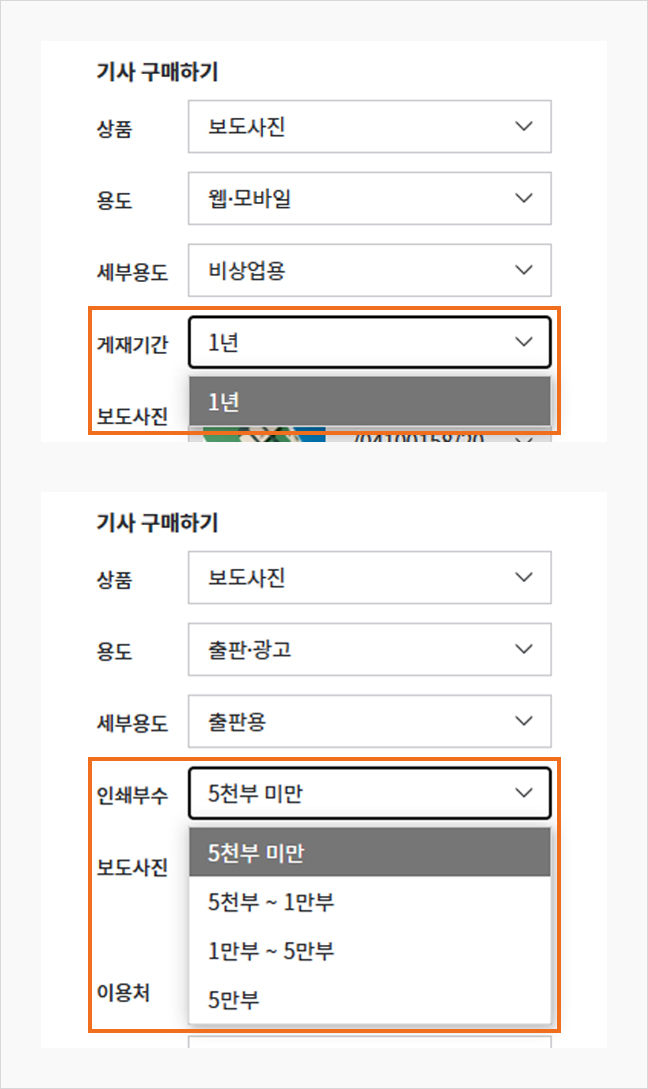Click chevron arrow of 게재기간 dropdown

tap(524, 342)
